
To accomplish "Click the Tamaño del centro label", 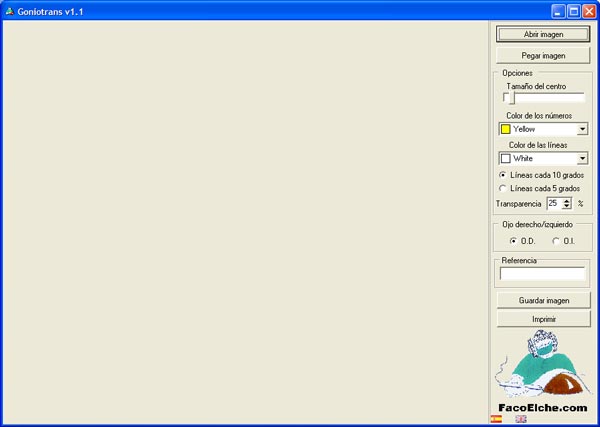I will point(536,86).
